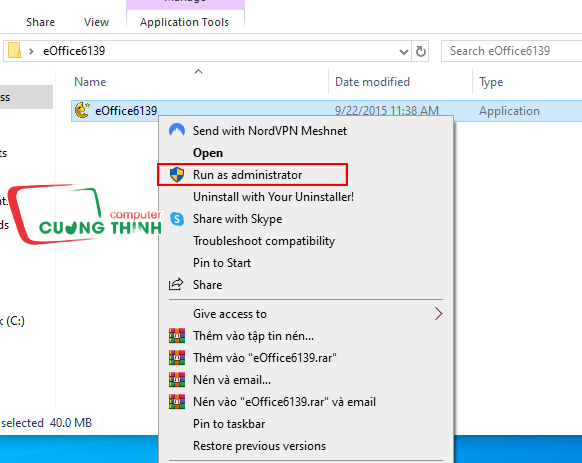Click the Application type cell
The width and height of the screenshot is (582, 463).
pos(509,111)
